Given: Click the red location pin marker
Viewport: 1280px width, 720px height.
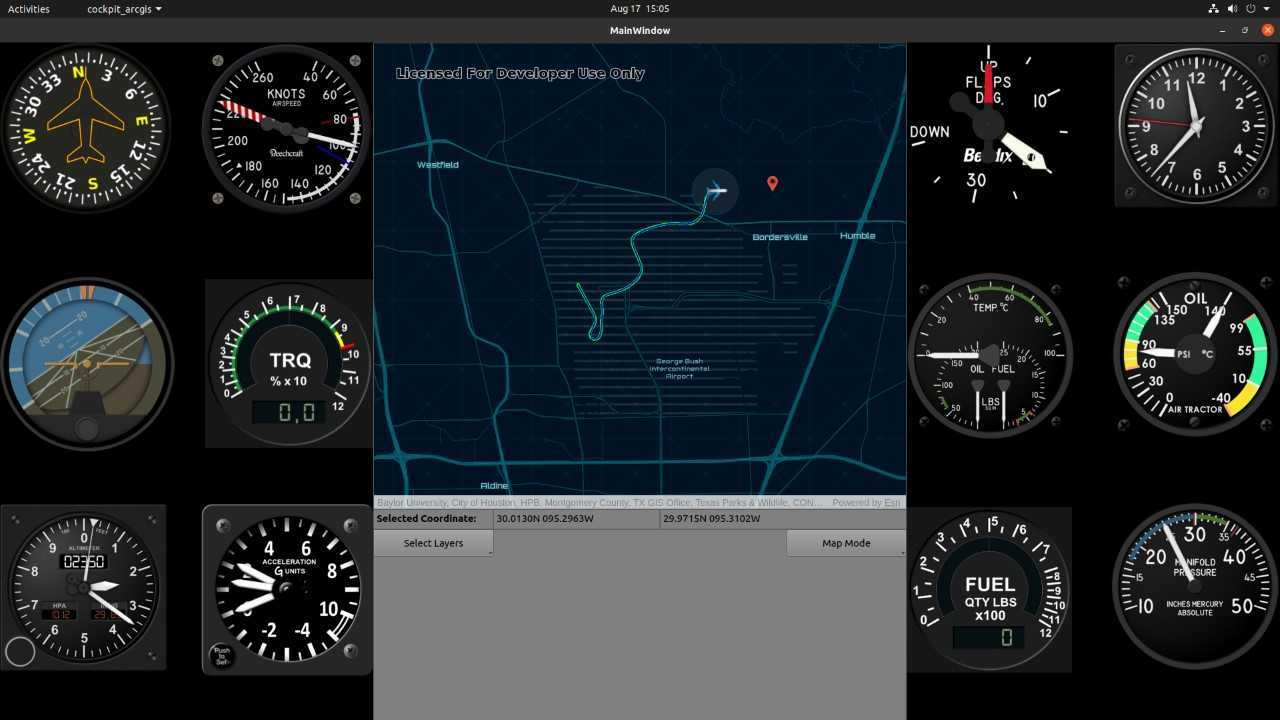Looking at the screenshot, I should pos(772,183).
